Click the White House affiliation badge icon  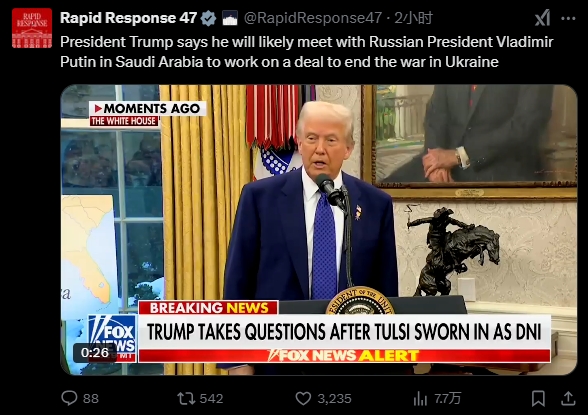pos(230,18)
